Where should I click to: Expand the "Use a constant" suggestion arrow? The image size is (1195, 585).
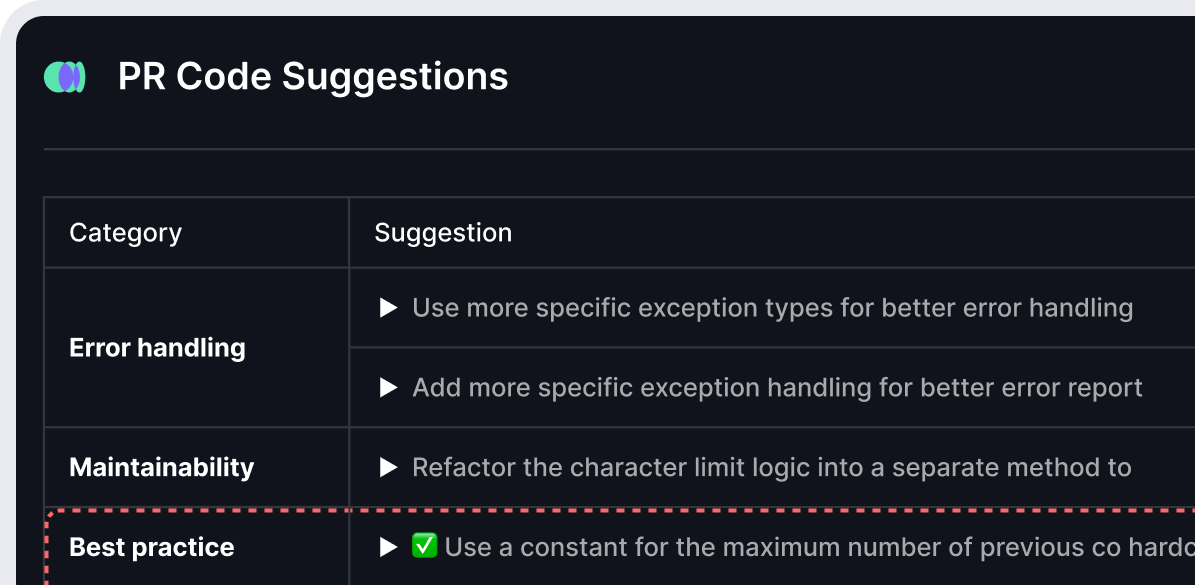[389, 548]
